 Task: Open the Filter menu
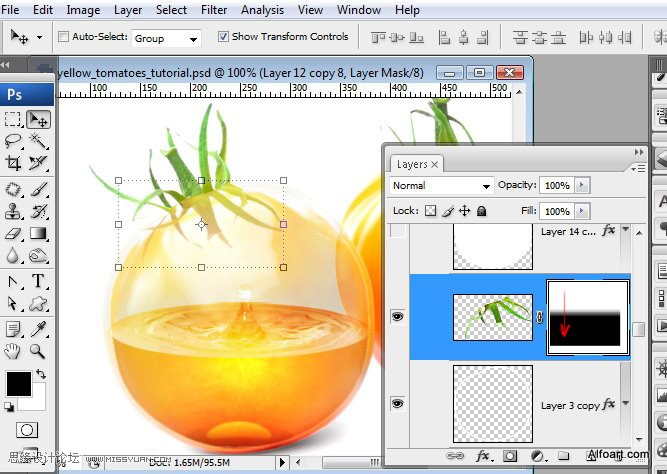click(213, 10)
